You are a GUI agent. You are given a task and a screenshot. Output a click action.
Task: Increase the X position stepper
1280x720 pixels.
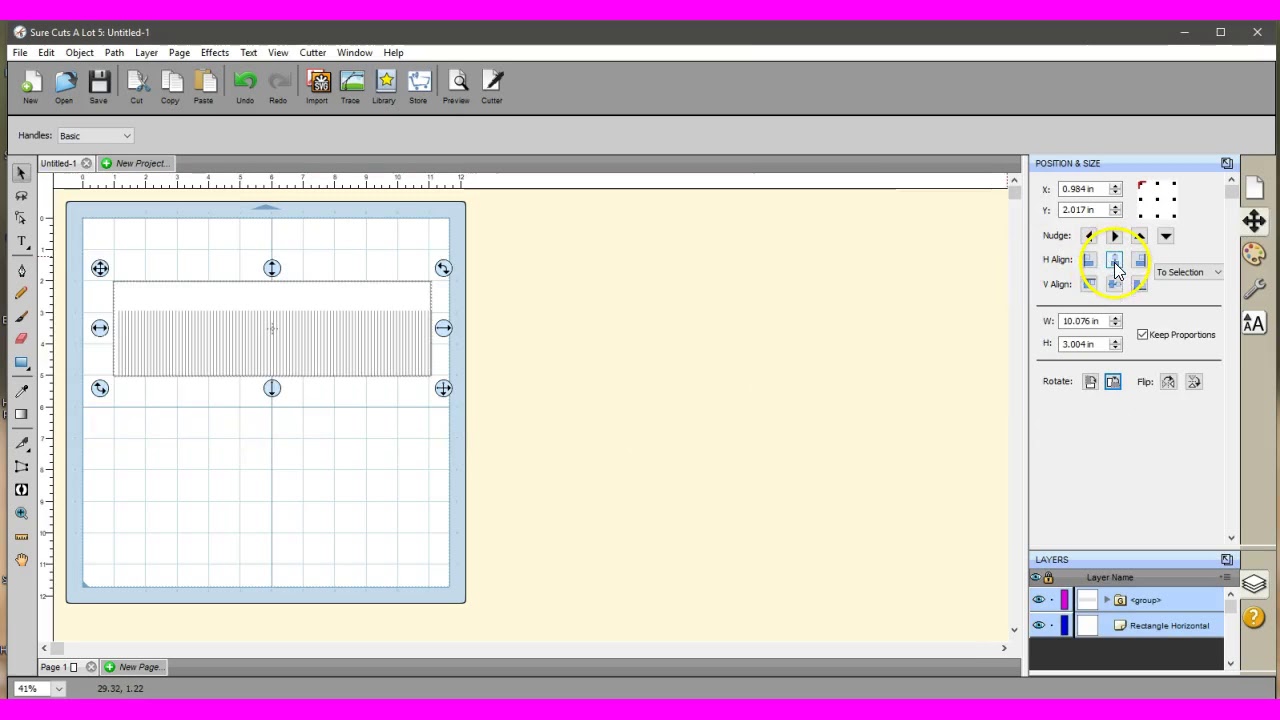[1115, 186]
